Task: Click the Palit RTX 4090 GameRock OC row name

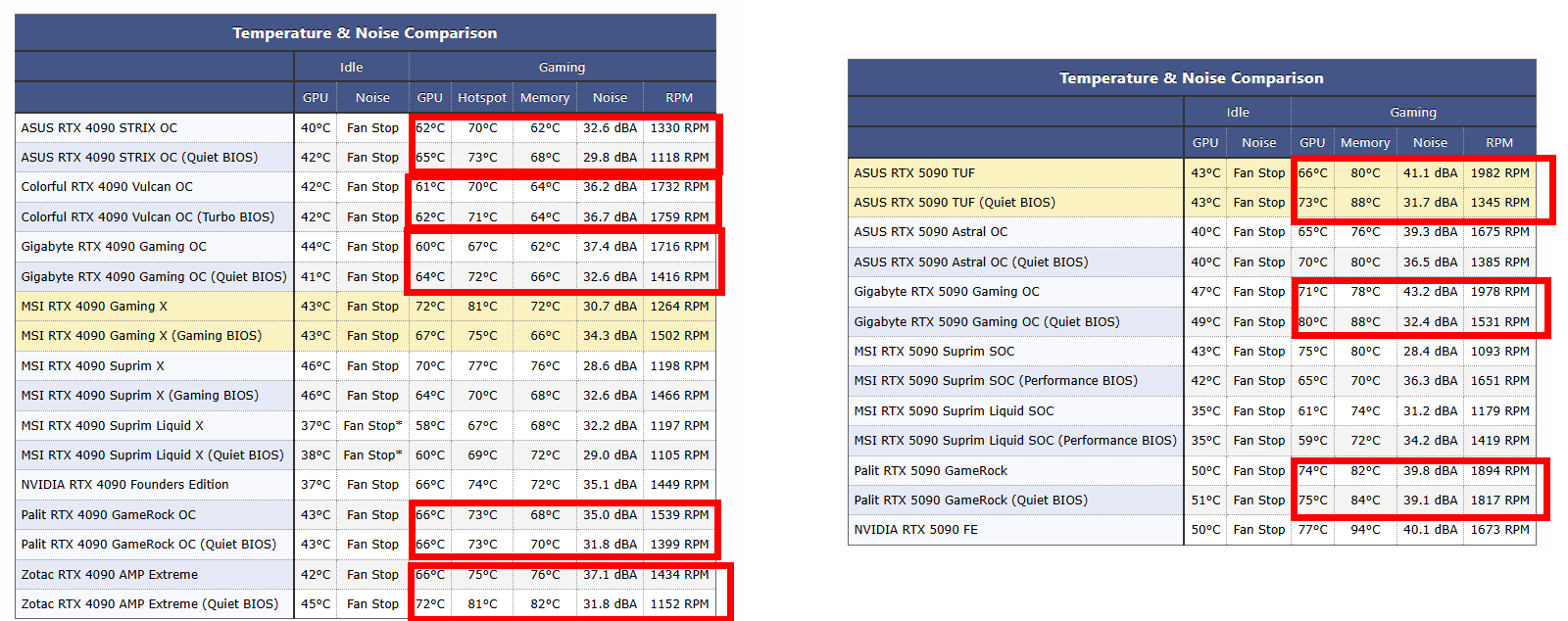Action: click(108, 514)
